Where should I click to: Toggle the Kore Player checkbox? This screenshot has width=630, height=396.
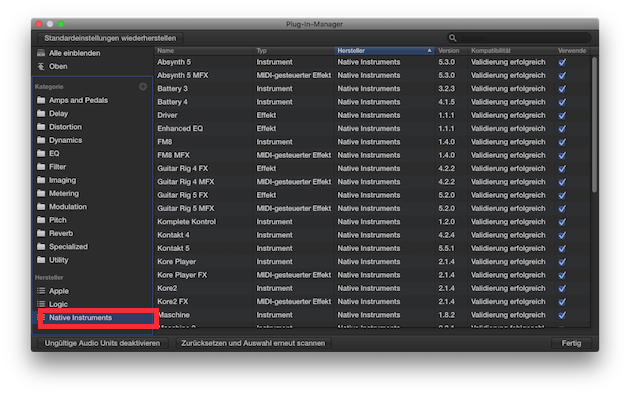coord(562,262)
